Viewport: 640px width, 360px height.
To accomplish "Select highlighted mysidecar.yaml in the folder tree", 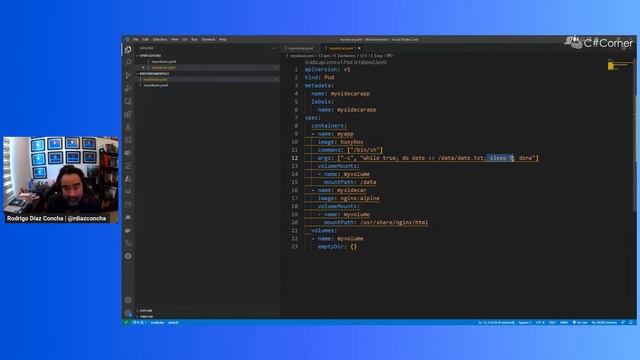I will 155,79.
